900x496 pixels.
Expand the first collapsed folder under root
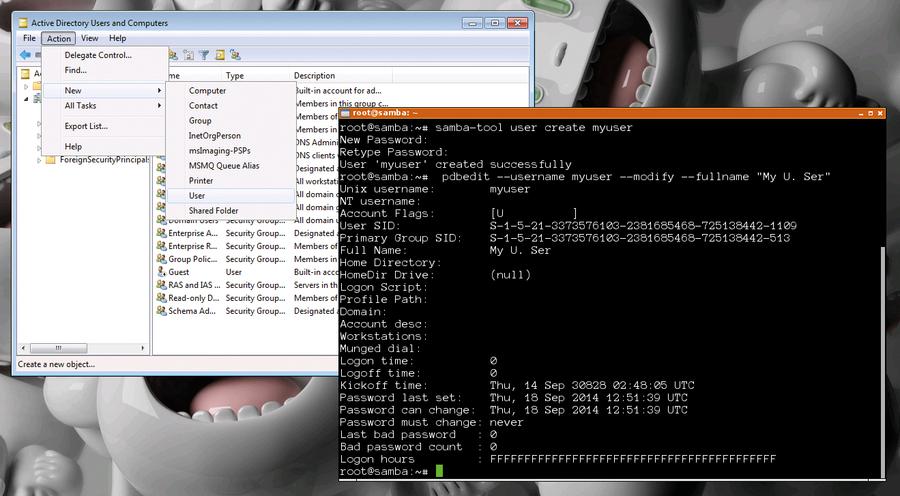[26, 87]
